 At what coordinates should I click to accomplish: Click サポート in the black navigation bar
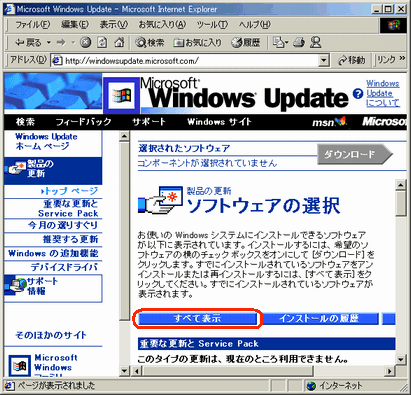point(149,122)
